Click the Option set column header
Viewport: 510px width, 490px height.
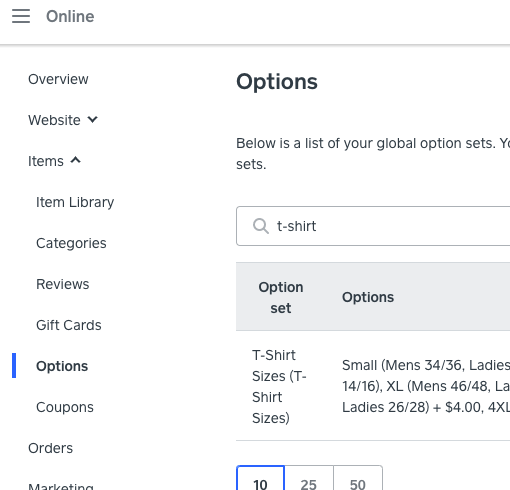[281, 297]
